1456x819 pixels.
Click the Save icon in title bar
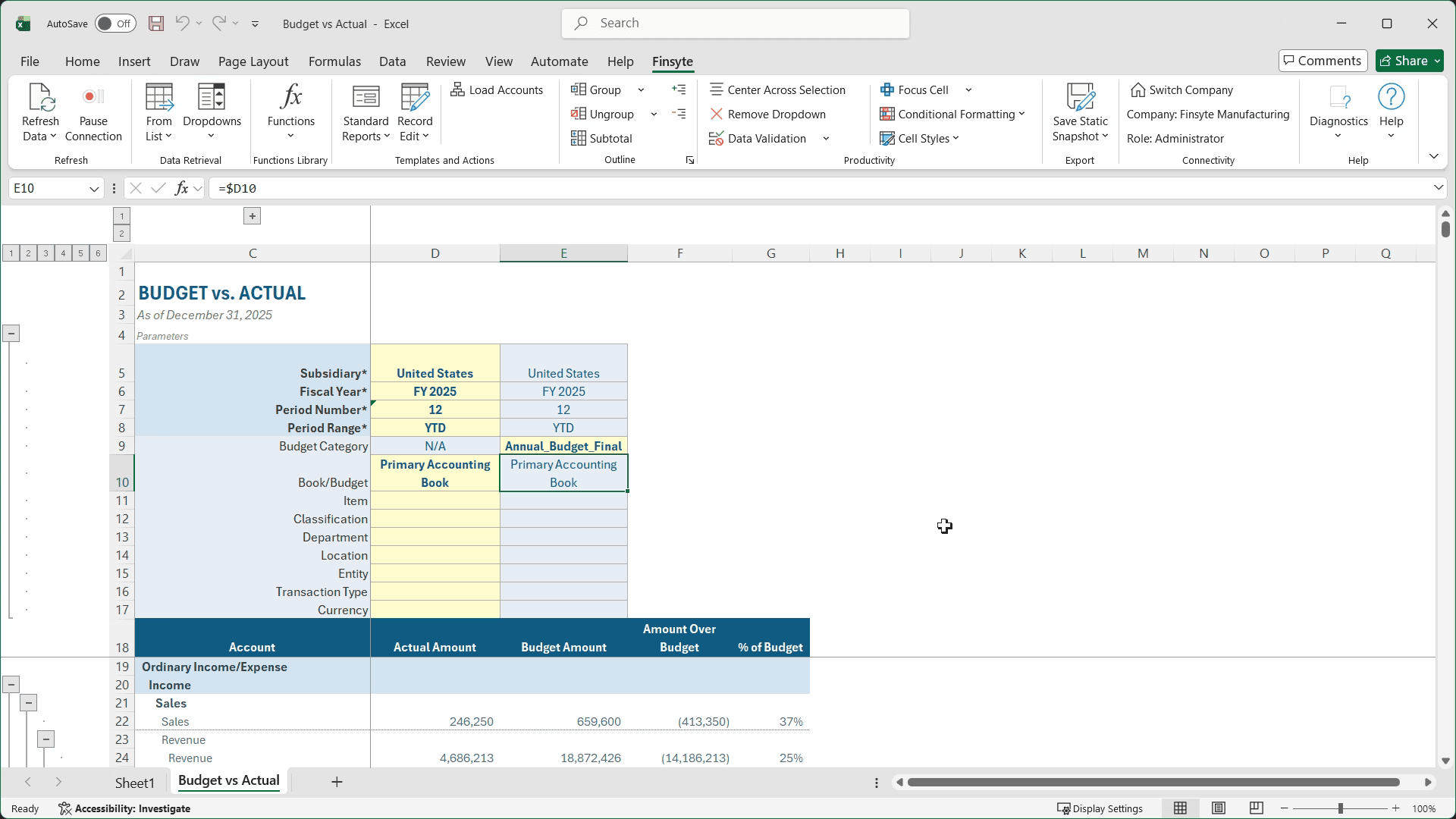[x=156, y=24]
